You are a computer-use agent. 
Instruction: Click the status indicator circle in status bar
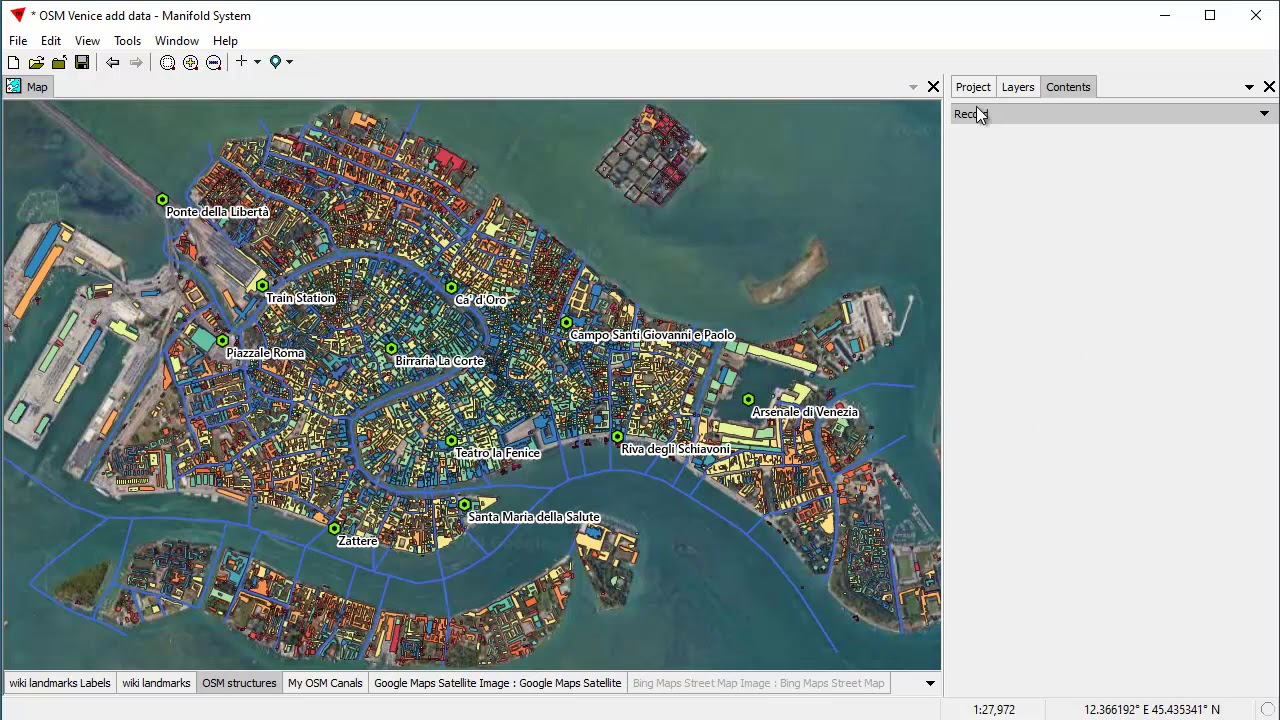[1267, 710]
